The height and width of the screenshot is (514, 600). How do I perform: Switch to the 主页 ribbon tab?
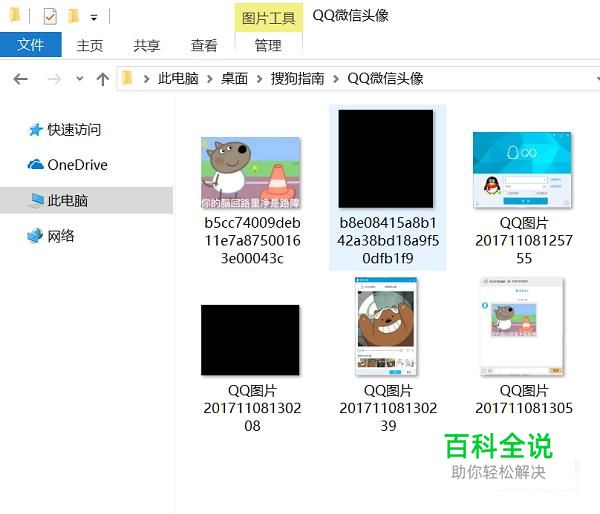[90, 46]
